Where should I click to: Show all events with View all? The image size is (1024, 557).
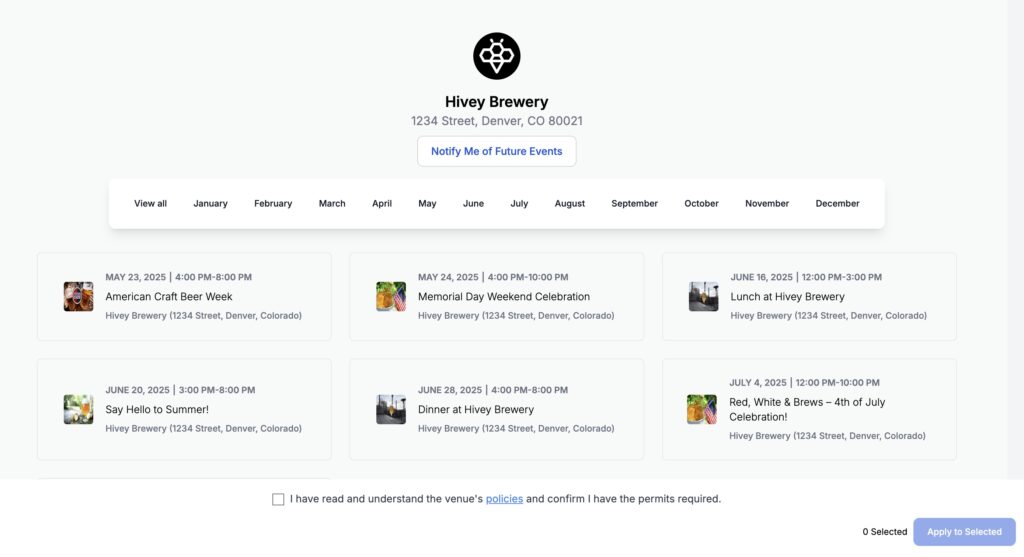[x=150, y=204]
